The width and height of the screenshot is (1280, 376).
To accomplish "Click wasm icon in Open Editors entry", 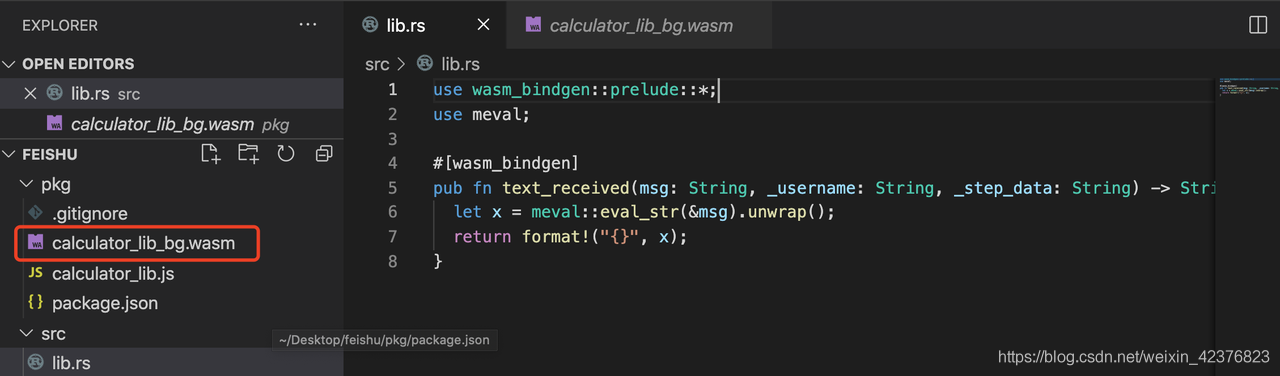I will tap(55, 124).
